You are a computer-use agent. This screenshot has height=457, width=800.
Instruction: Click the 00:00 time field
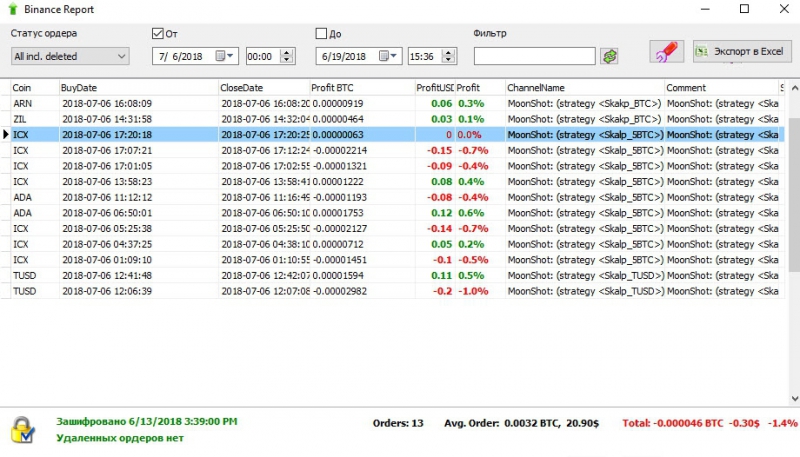263,56
